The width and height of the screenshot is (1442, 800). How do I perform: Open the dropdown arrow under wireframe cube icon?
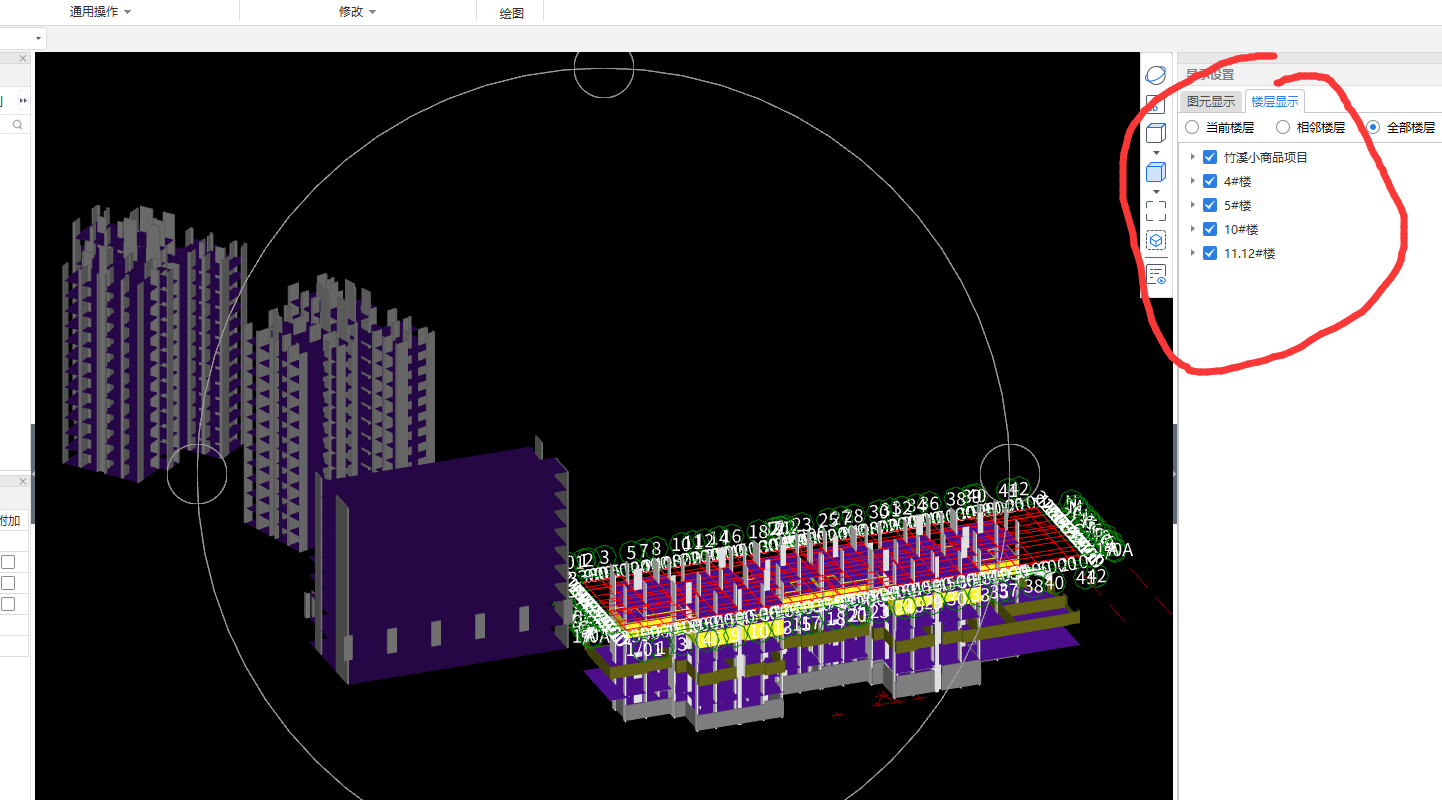[x=1156, y=153]
